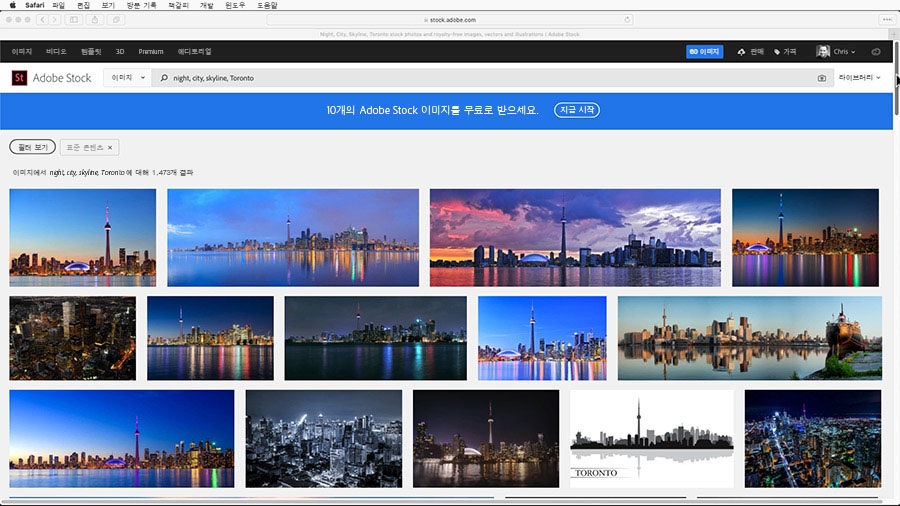Open the 편집 menu
The height and width of the screenshot is (506, 900).
(x=83, y=5)
